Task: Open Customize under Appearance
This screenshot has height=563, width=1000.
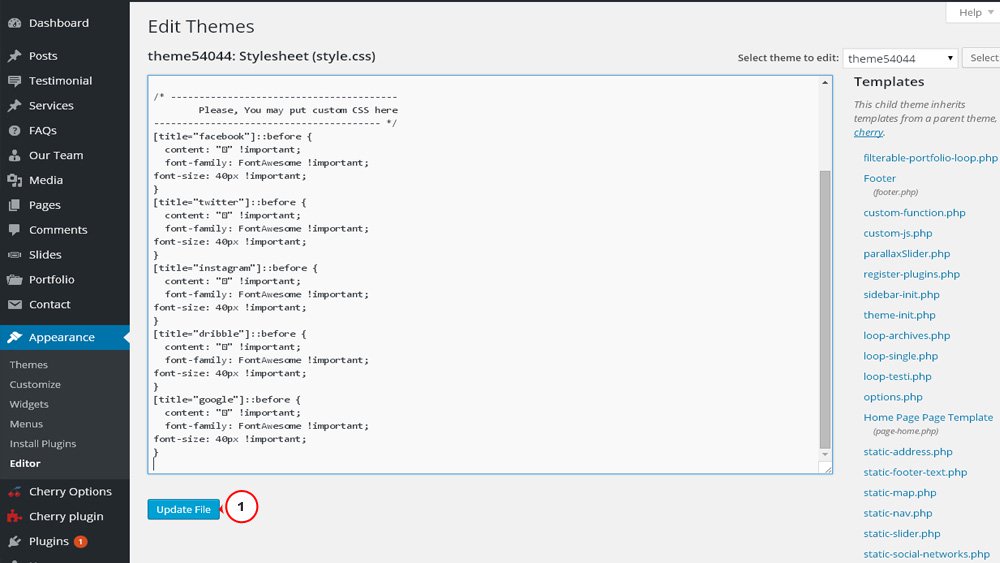Action: click(x=35, y=384)
